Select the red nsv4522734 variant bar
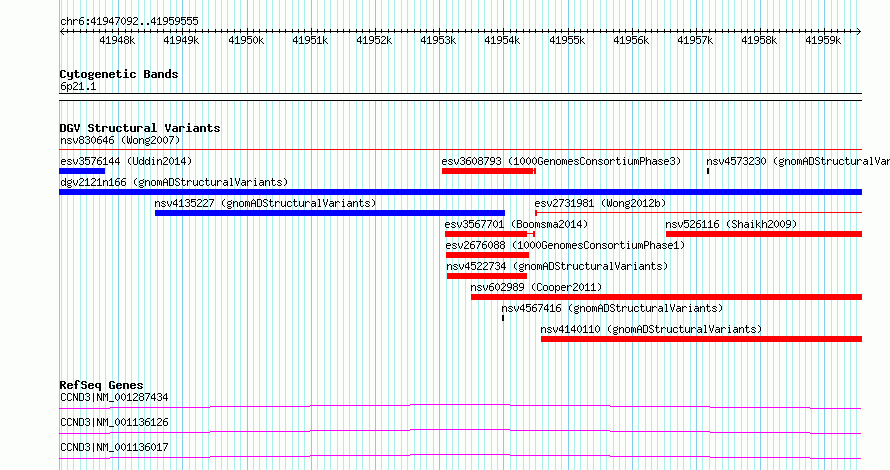 (486, 276)
